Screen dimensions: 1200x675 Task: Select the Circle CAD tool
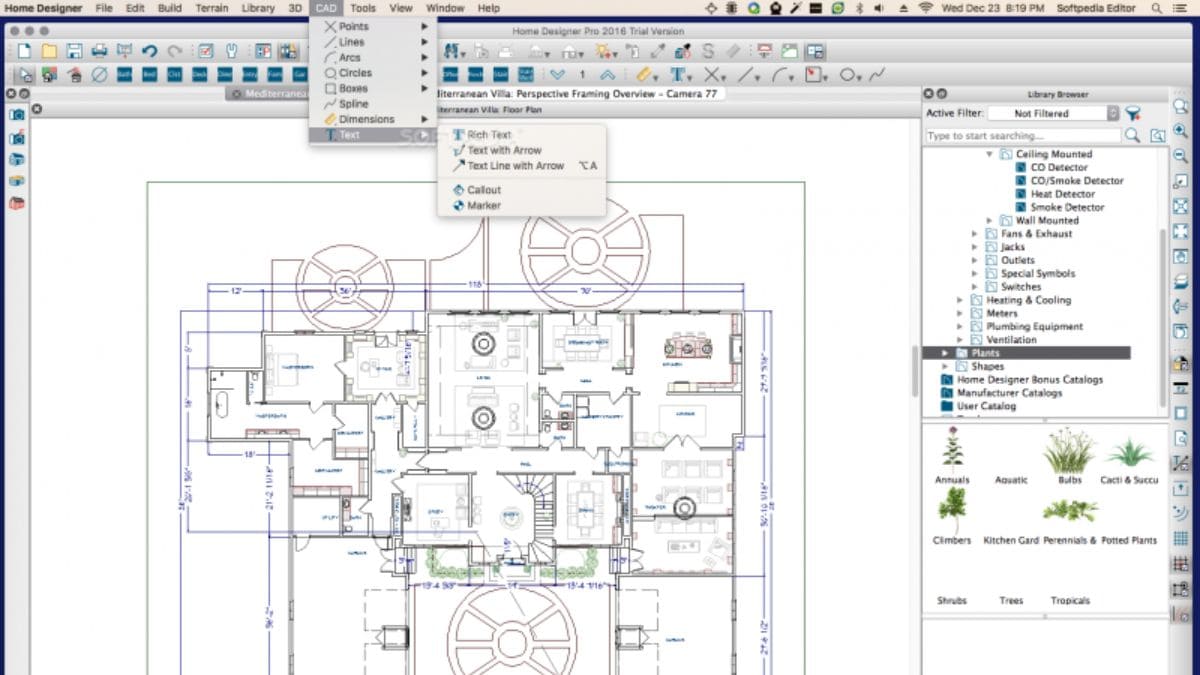[x=849, y=75]
